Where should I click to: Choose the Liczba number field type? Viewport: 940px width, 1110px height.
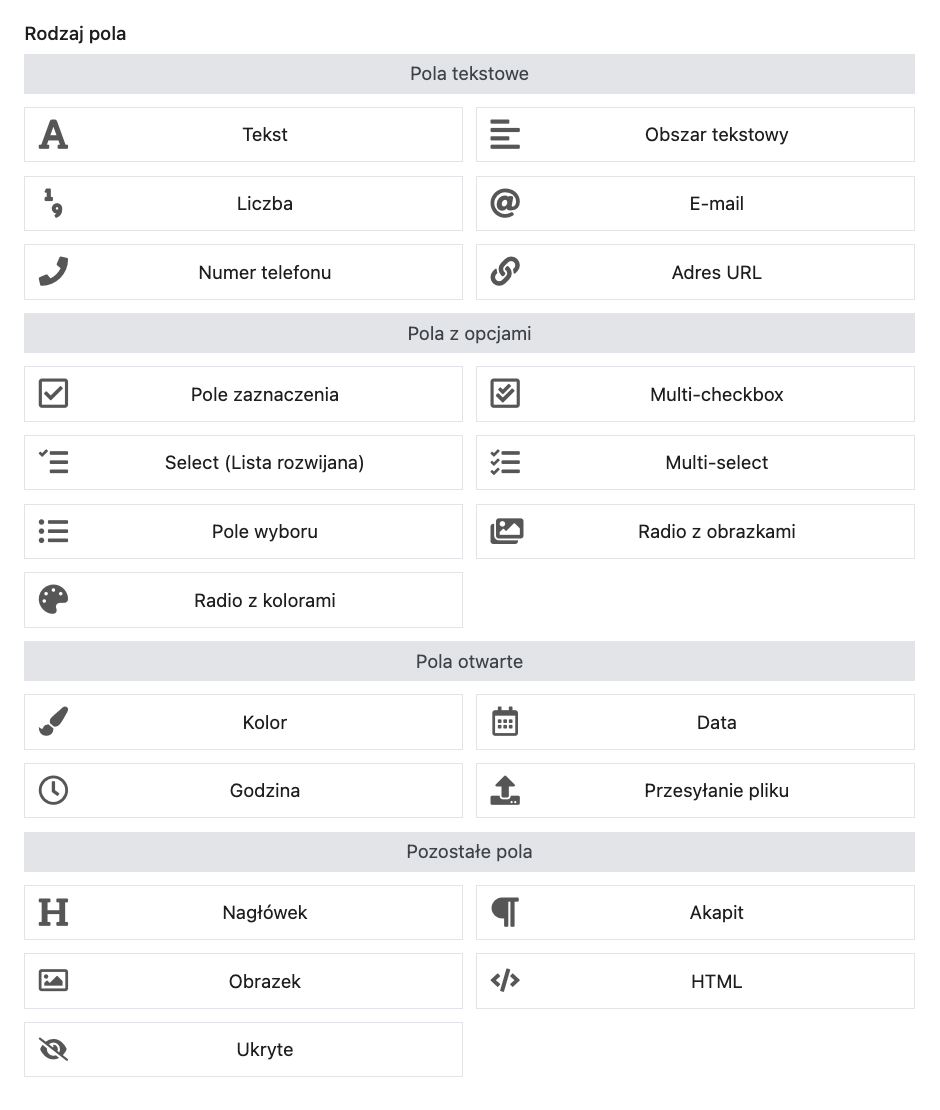coord(264,203)
